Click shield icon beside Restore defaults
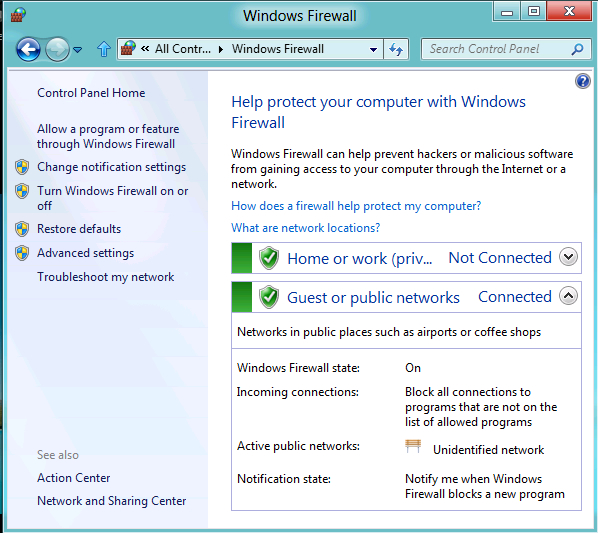This screenshot has width=598, height=533. click(22, 229)
